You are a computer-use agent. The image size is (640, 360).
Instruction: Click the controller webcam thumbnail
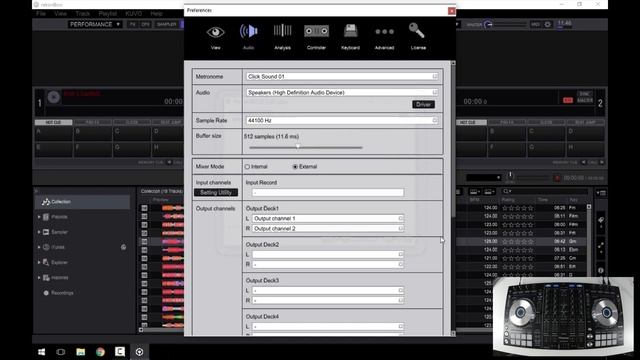pyautogui.click(x=563, y=316)
